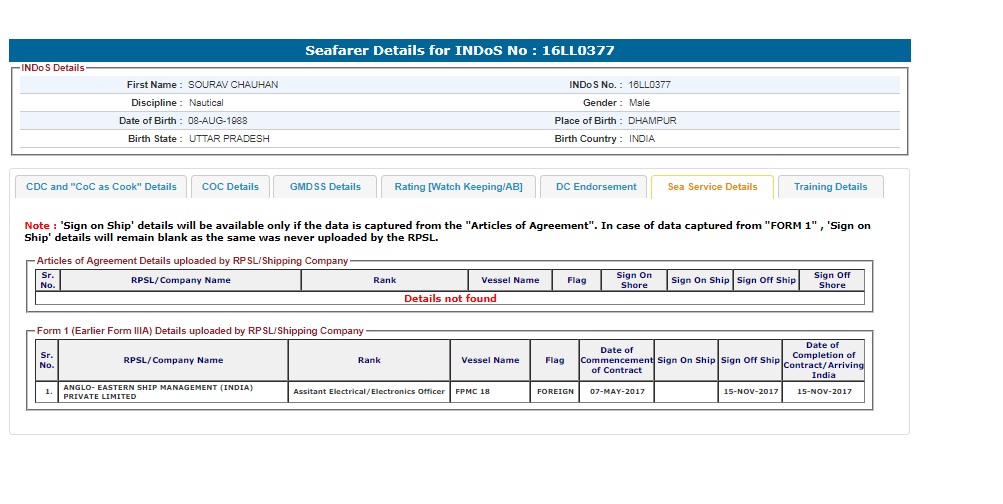The height and width of the screenshot is (504, 1003).
Task: Select the FOREIGN flag cell
Action: tap(555, 392)
